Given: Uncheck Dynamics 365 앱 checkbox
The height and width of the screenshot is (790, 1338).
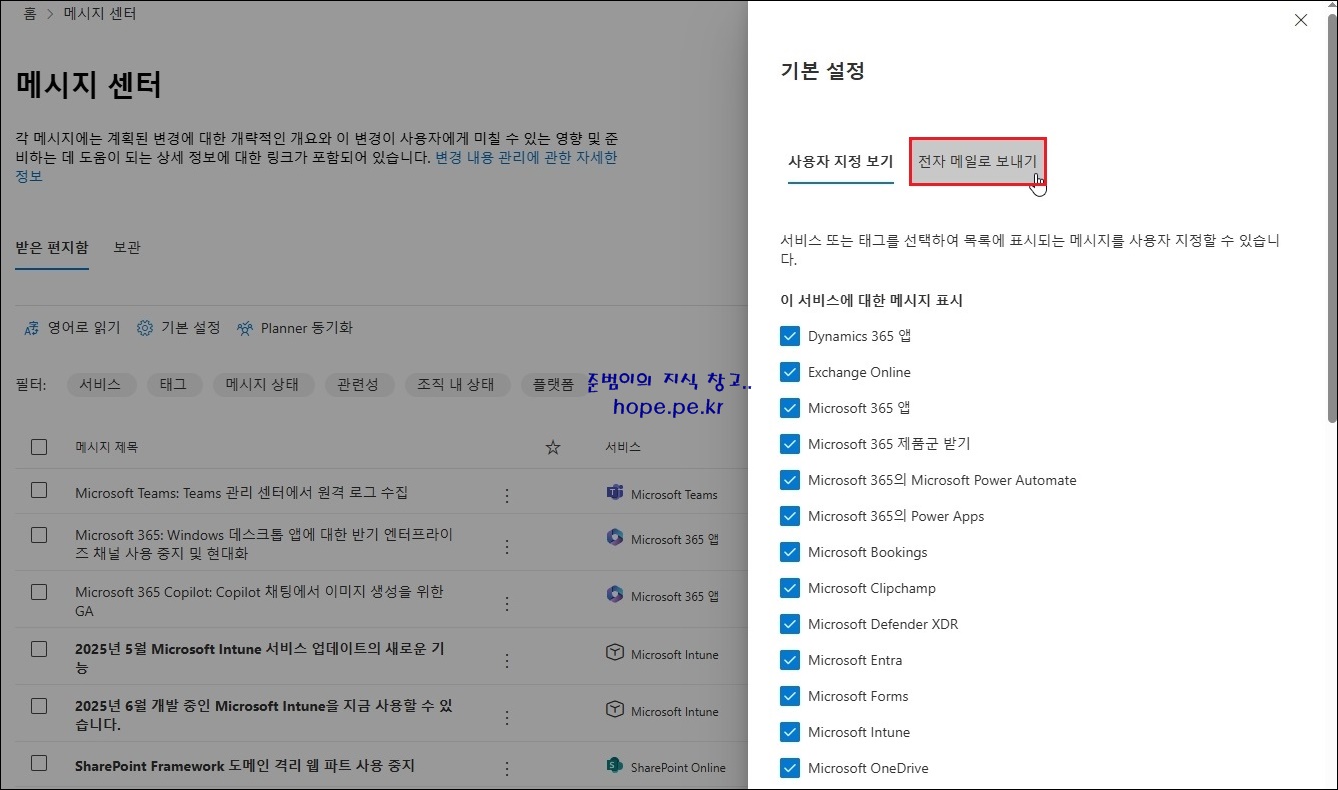Looking at the screenshot, I should point(790,336).
